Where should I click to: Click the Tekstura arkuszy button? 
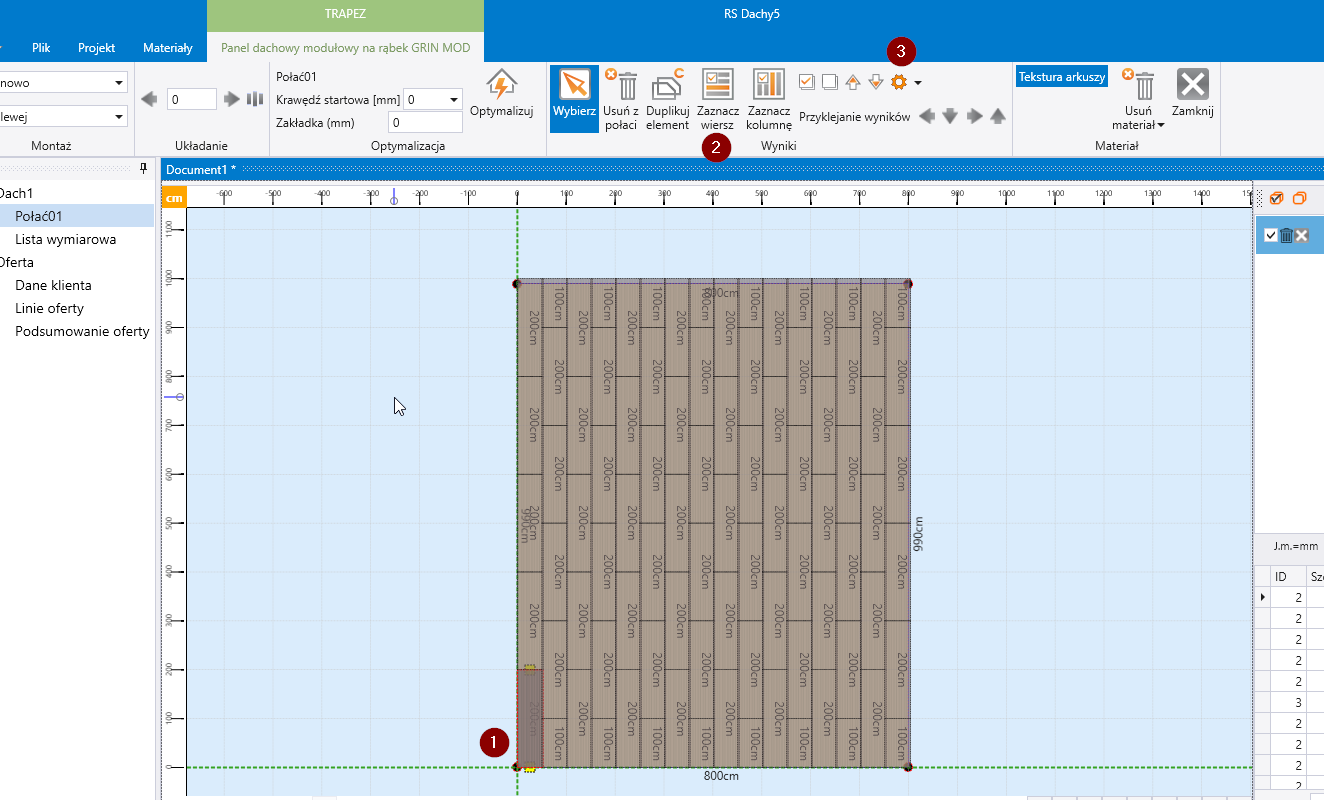pos(1061,77)
